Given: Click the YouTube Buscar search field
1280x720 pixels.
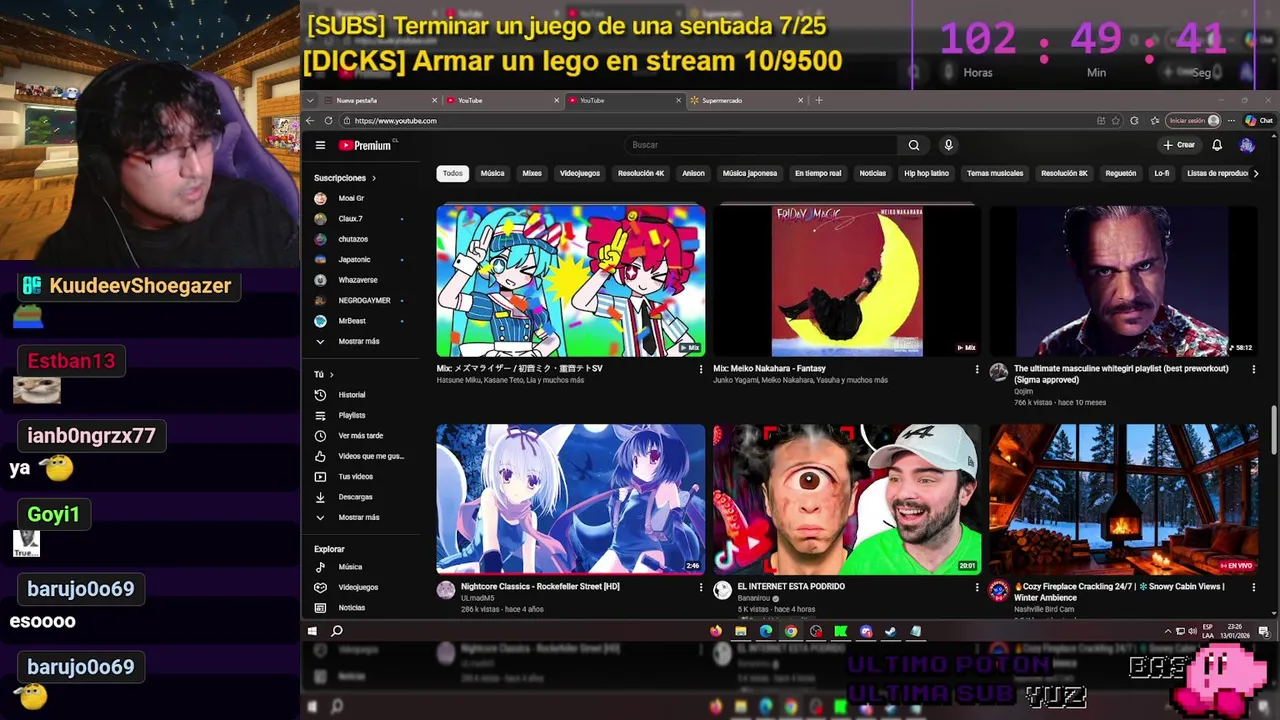Looking at the screenshot, I should [760, 145].
